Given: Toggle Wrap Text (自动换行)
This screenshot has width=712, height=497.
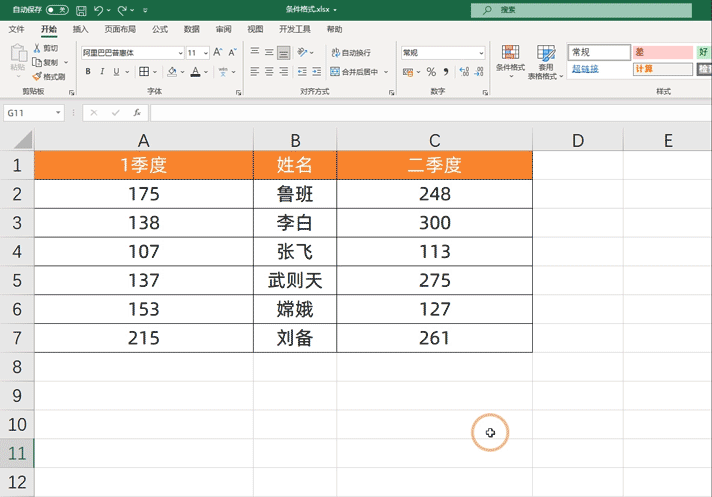Looking at the screenshot, I should point(349,53).
